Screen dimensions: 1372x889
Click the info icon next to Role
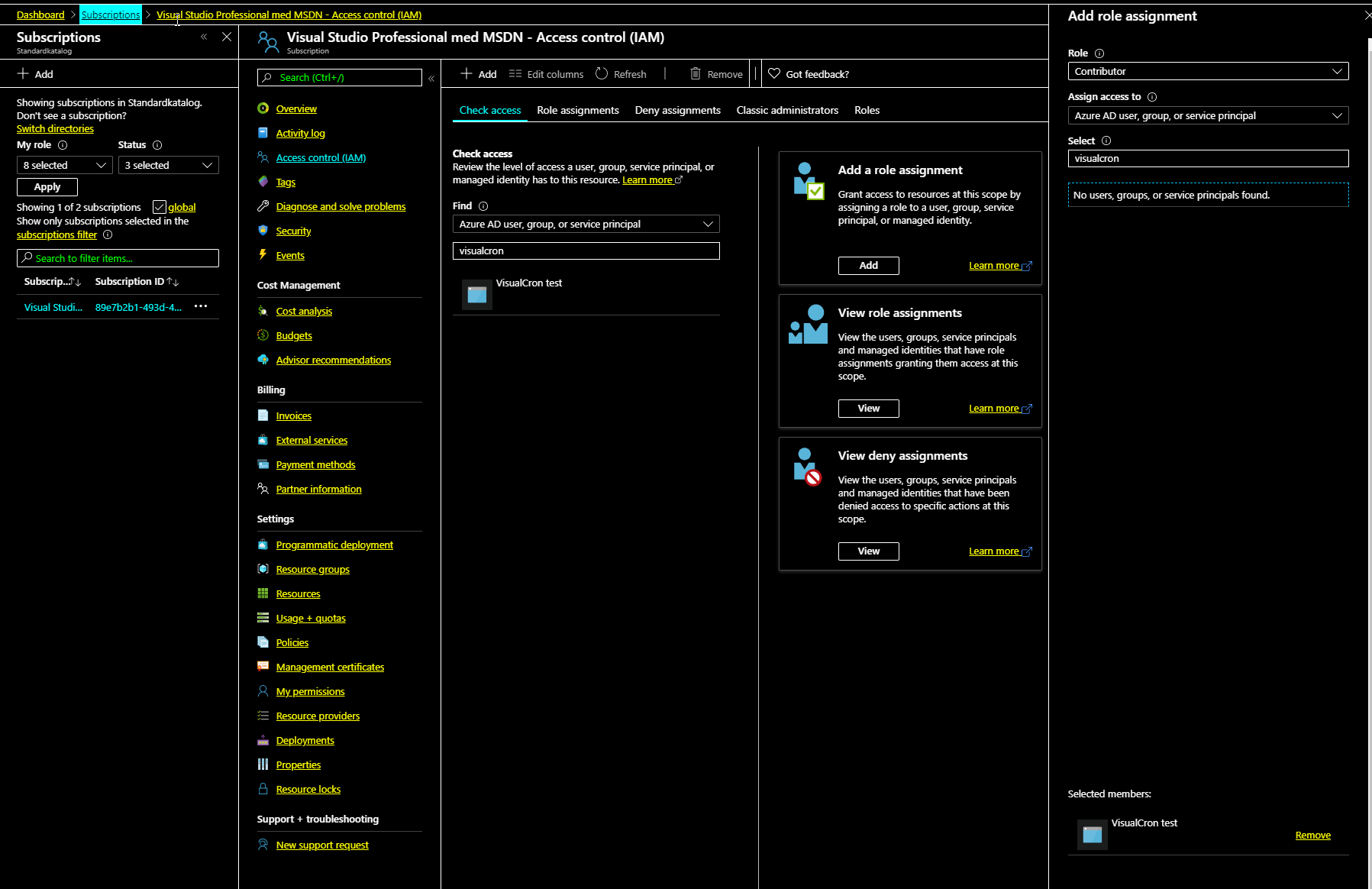pyautogui.click(x=1099, y=53)
